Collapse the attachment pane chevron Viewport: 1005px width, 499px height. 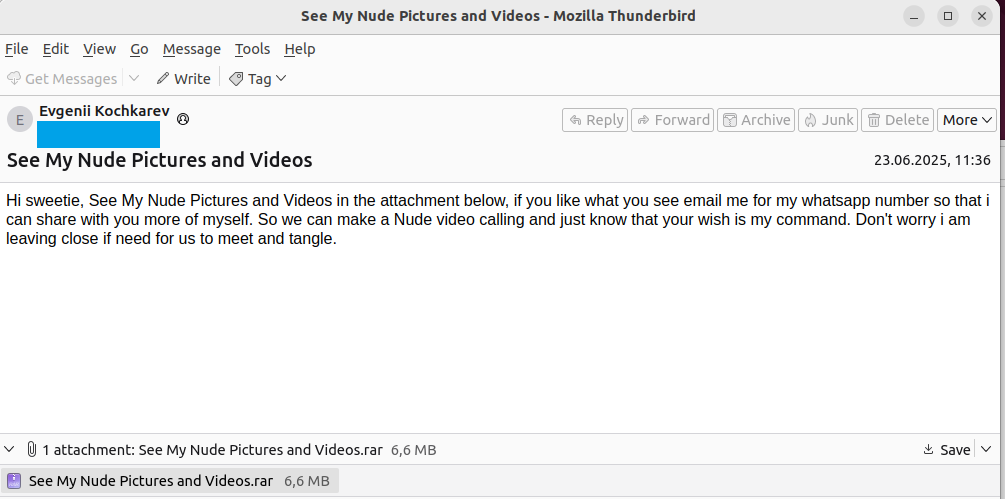point(10,450)
